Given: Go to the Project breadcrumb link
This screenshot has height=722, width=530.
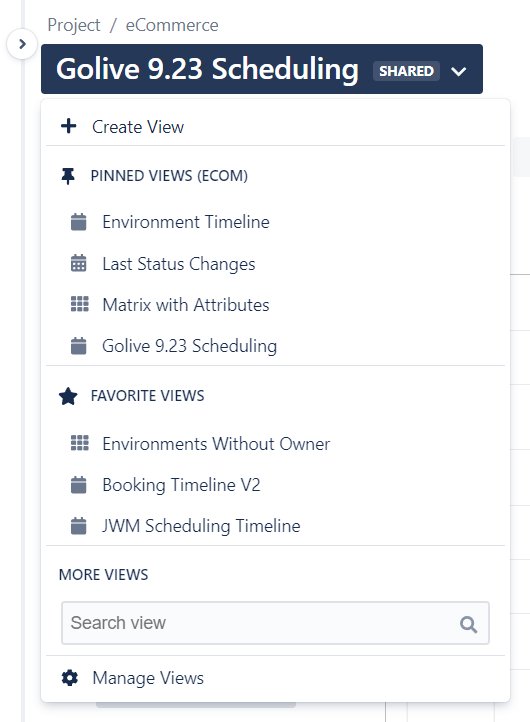Looking at the screenshot, I should click(74, 25).
